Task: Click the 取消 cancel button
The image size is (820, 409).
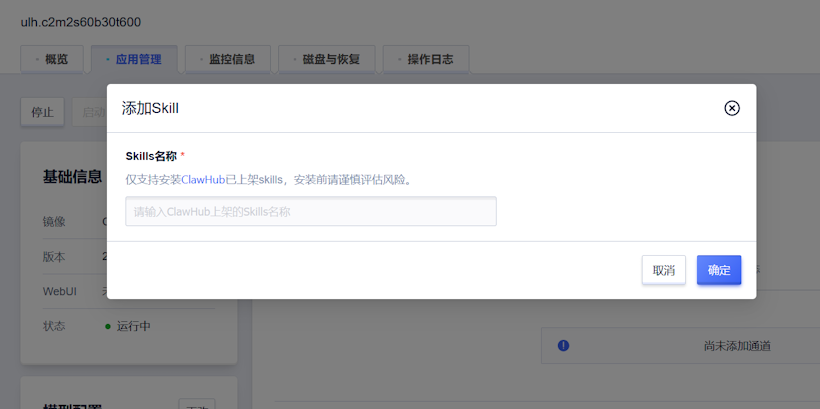Action: click(x=664, y=270)
